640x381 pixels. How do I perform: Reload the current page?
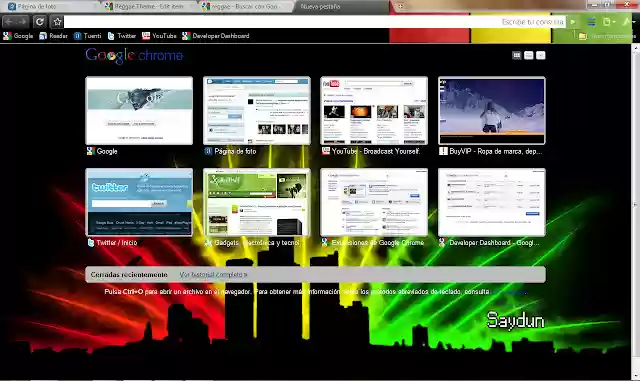(x=40, y=22)
